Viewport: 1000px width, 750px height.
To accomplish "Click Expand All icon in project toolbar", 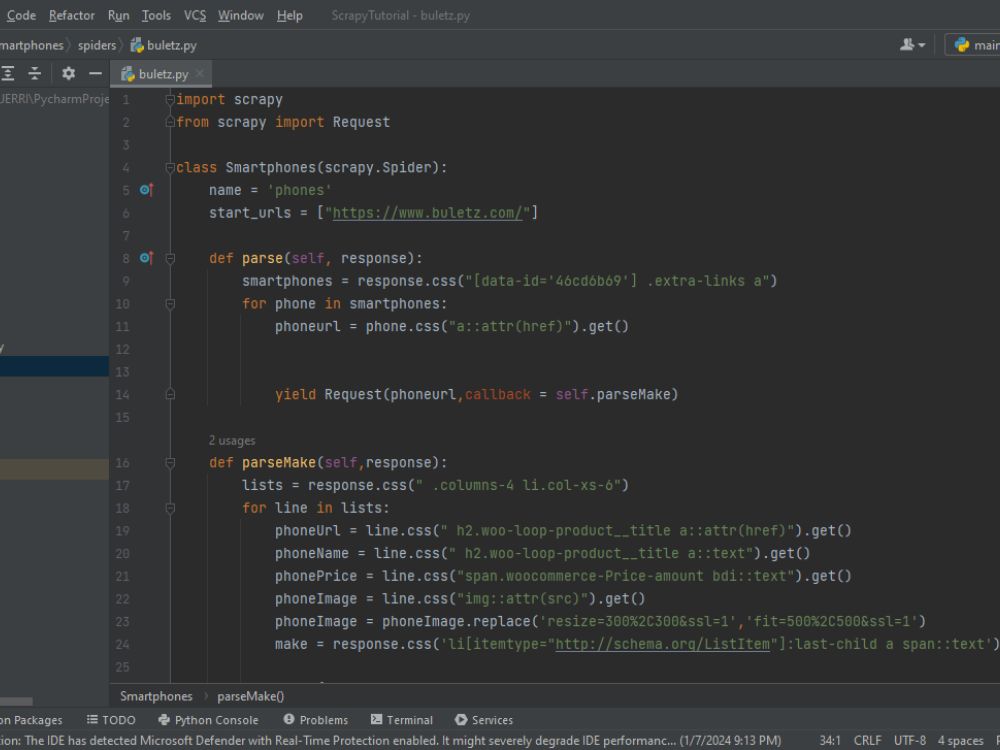I will (x=8, y=73).
